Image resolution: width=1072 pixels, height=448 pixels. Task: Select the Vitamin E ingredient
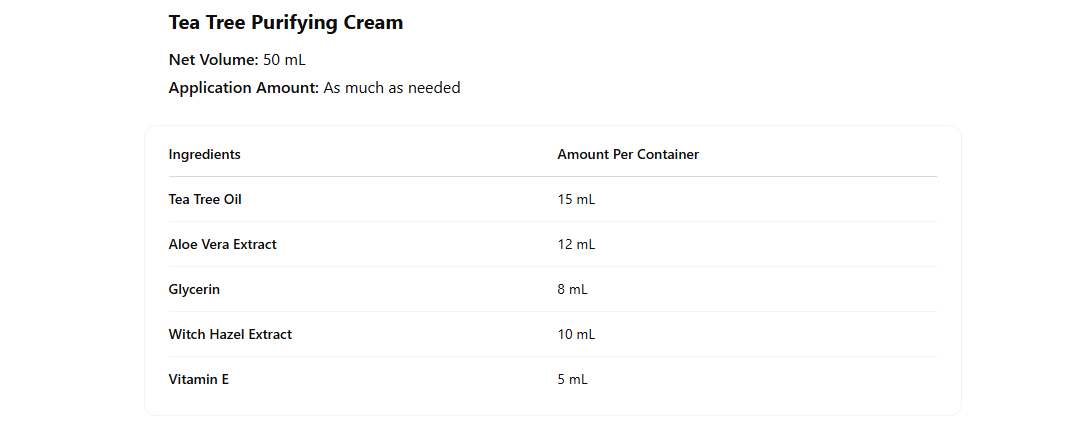[x=199, y=379]
